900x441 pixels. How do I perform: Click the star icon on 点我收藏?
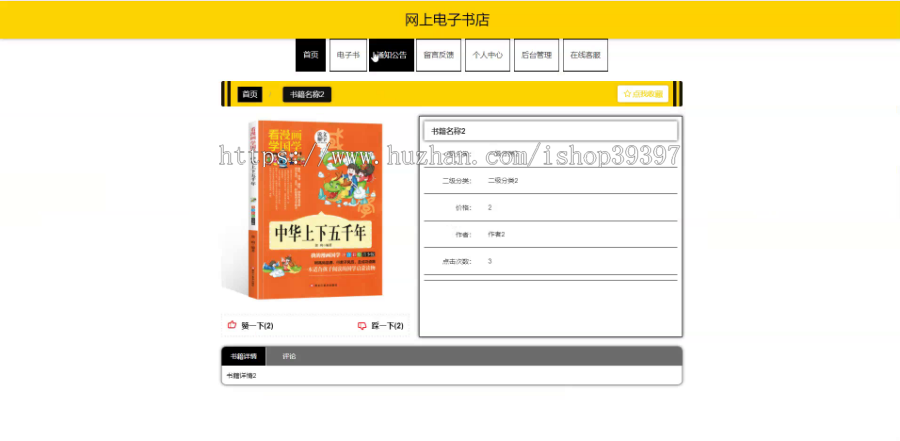627,94
